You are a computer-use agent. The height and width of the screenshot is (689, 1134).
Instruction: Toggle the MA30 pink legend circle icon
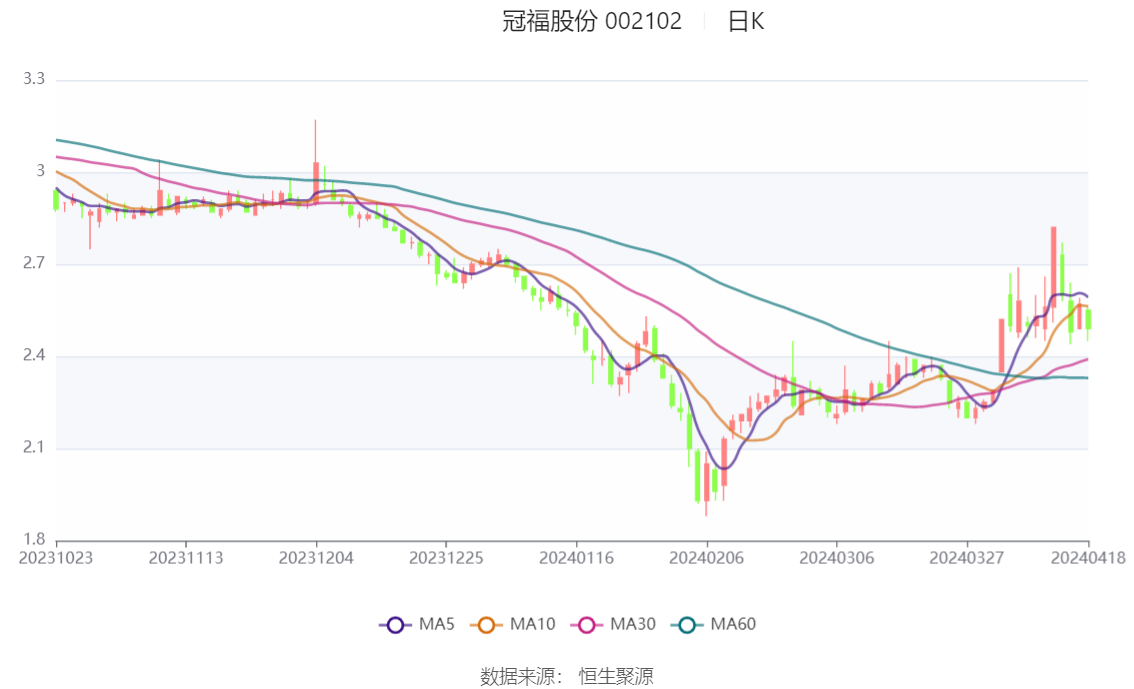coord(587,625)
